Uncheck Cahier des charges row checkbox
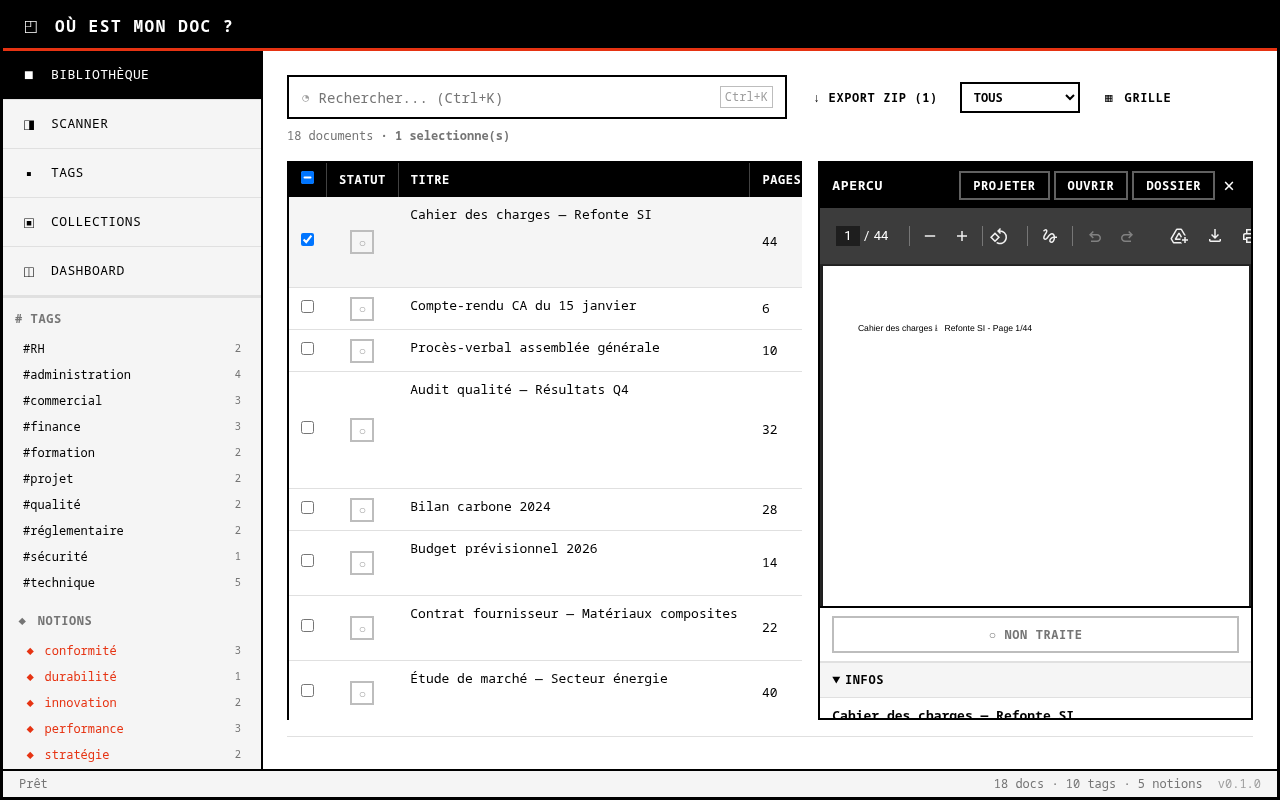The height and width of the screenshot is (800, 1280). point(307,240)
